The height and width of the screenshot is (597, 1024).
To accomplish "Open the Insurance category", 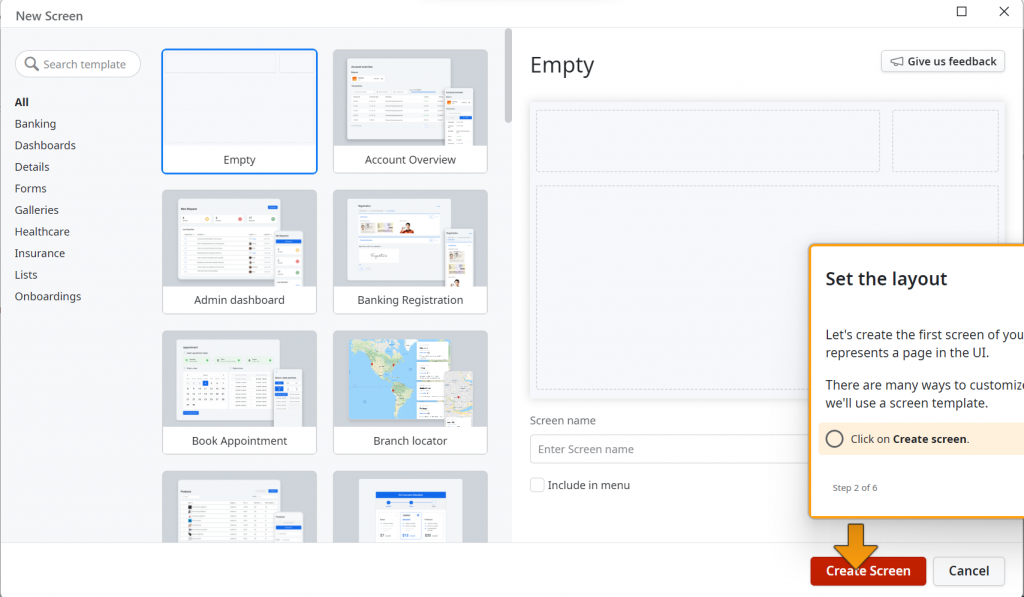I will (40, 253).
